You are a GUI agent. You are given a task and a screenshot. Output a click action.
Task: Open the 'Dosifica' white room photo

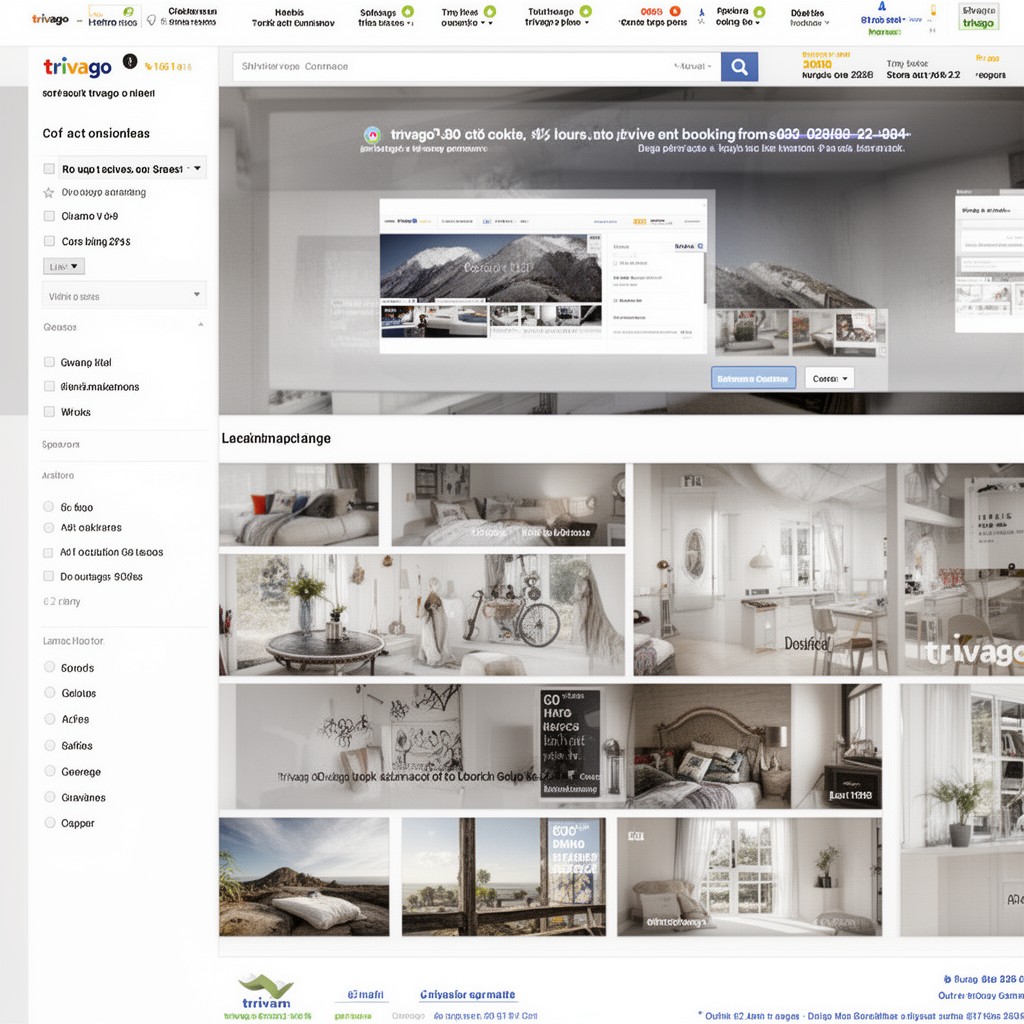[x=760, y=569]
